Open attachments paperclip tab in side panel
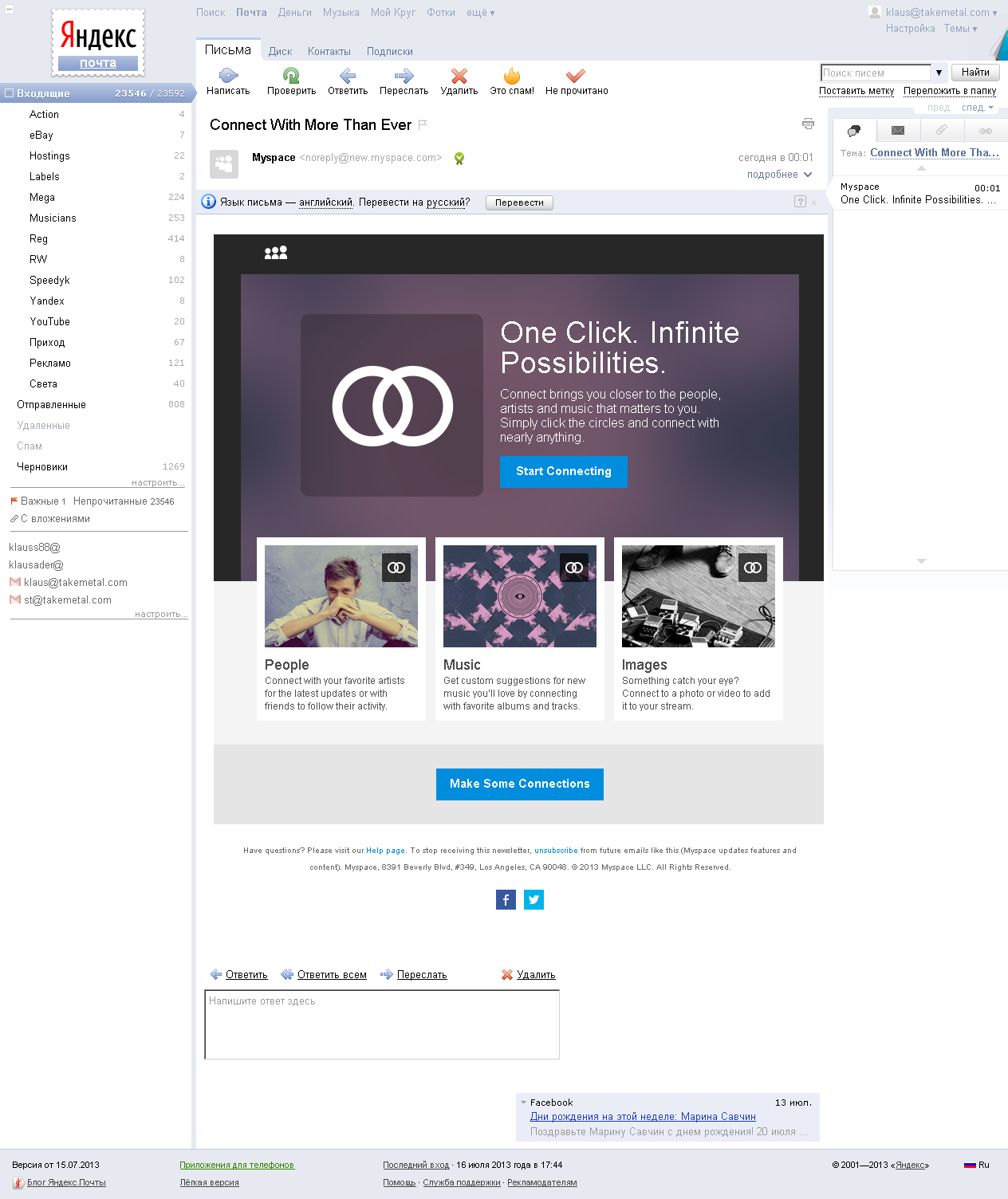 pyautogui.click(x=942, y=130)
